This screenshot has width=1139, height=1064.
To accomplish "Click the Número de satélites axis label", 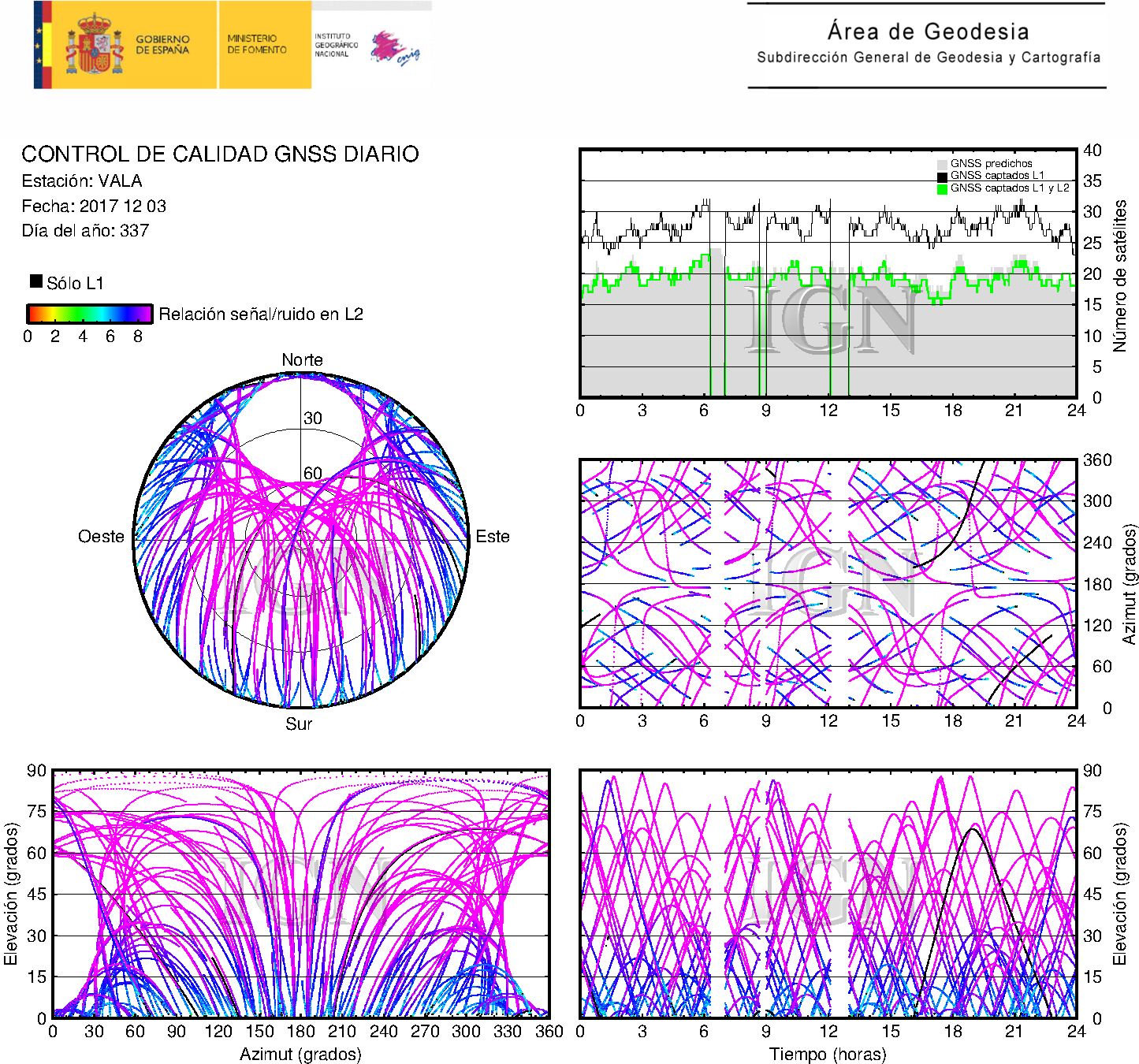I will (x=1120, y=275).
